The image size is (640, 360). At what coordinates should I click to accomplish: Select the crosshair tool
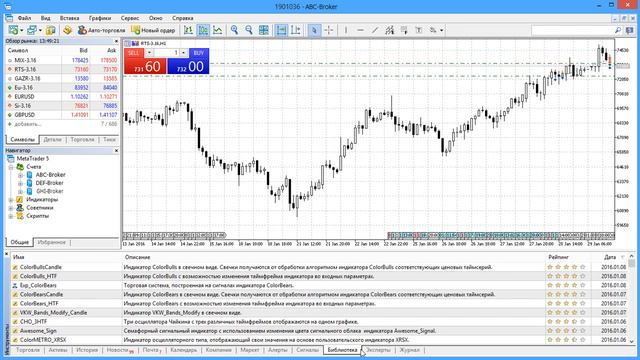pos(329,30)
